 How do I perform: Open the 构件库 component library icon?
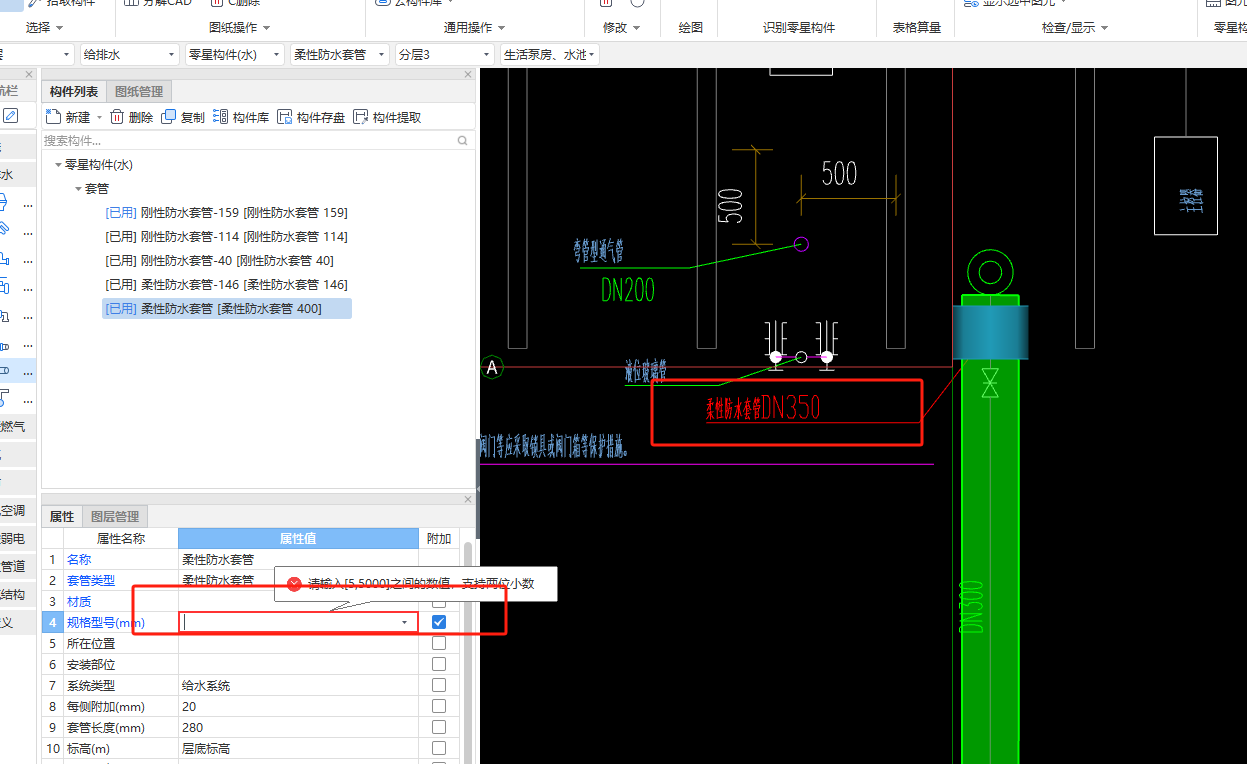[x=220, y=117]
